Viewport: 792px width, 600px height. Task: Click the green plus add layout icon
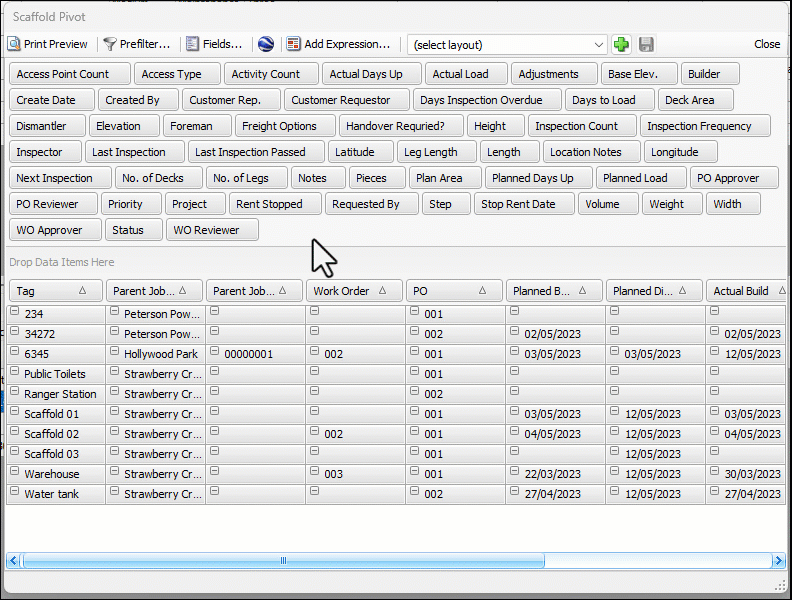click(621, 44)
